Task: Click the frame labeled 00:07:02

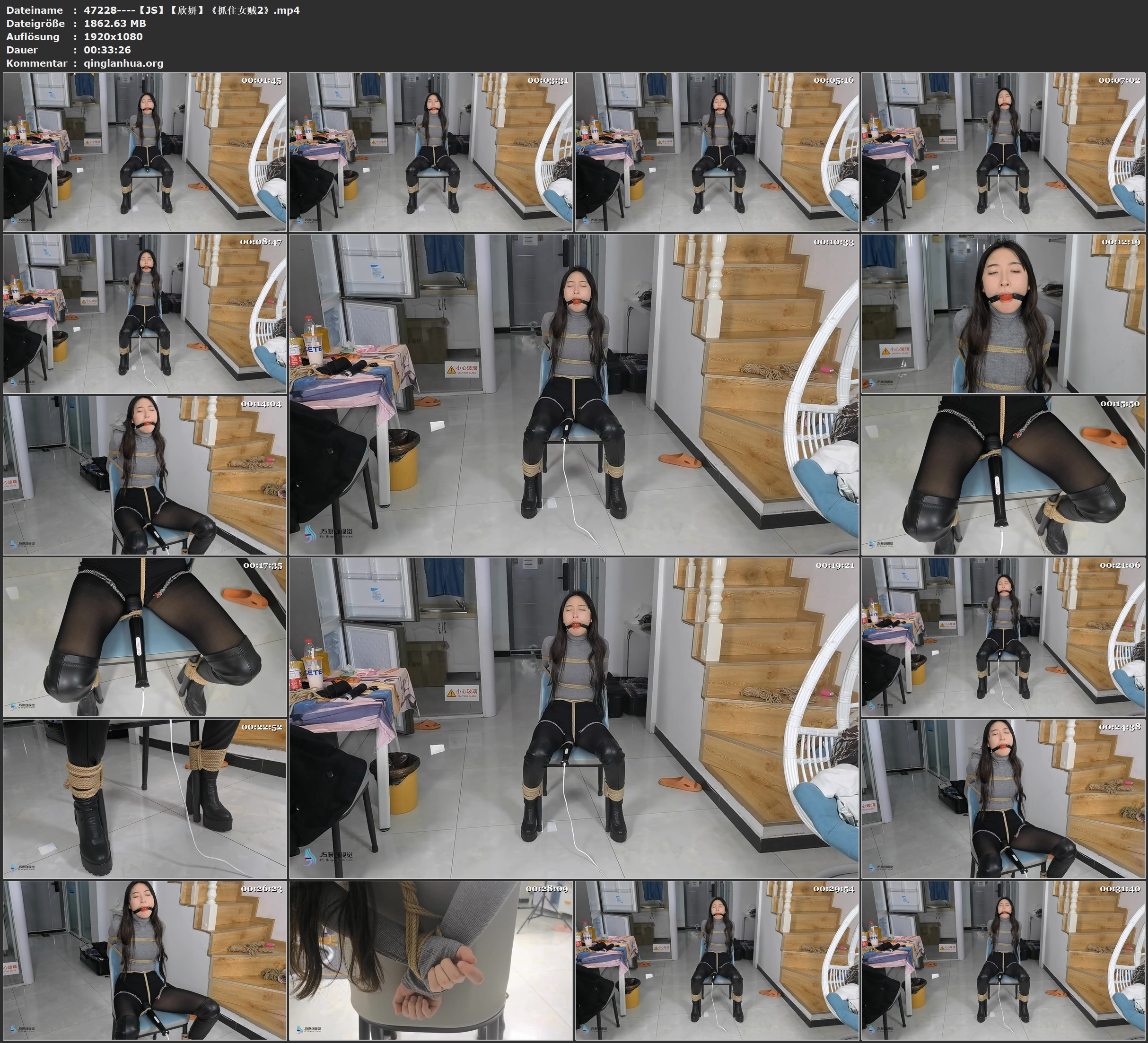Action: tap(1003, 152)
